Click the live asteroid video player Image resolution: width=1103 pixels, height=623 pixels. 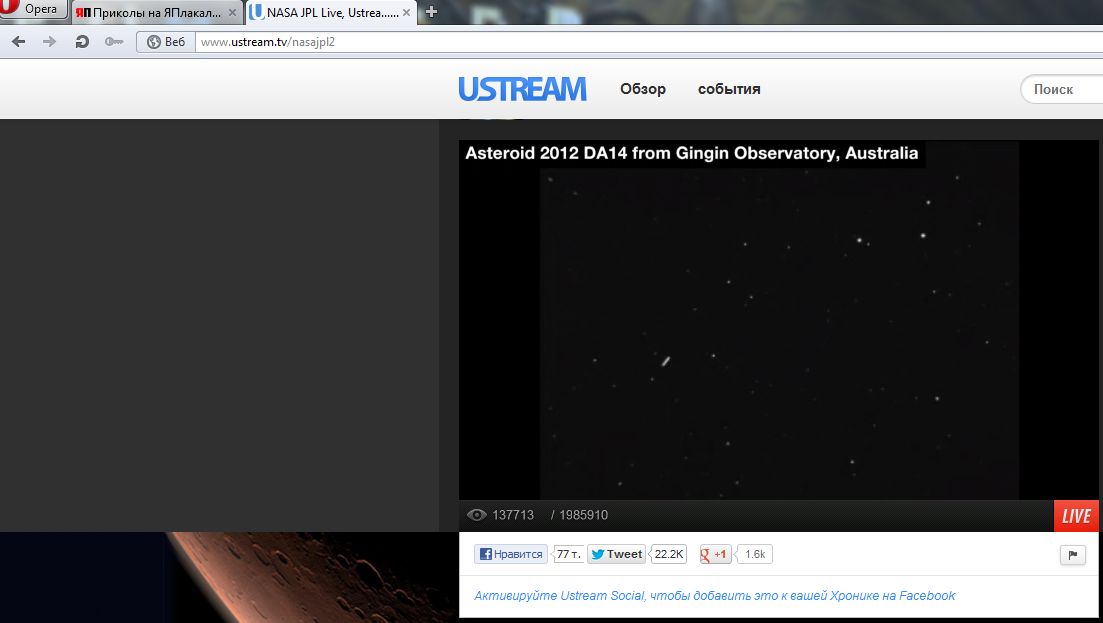779,320
